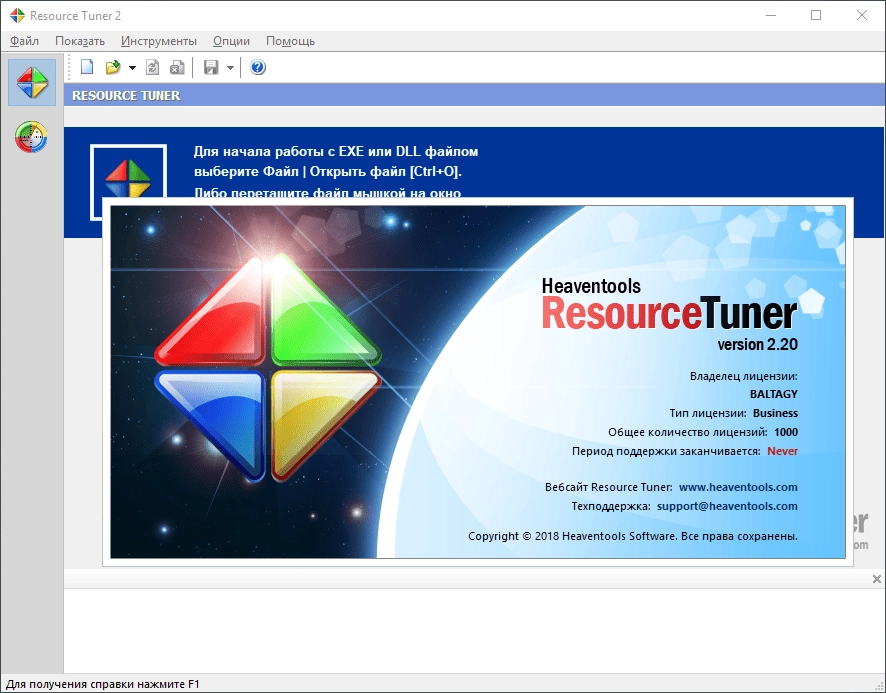Click the Copyright 2018 Heaventools text
Viewport: 886px width, 693px height.
(x=633, y=536)
